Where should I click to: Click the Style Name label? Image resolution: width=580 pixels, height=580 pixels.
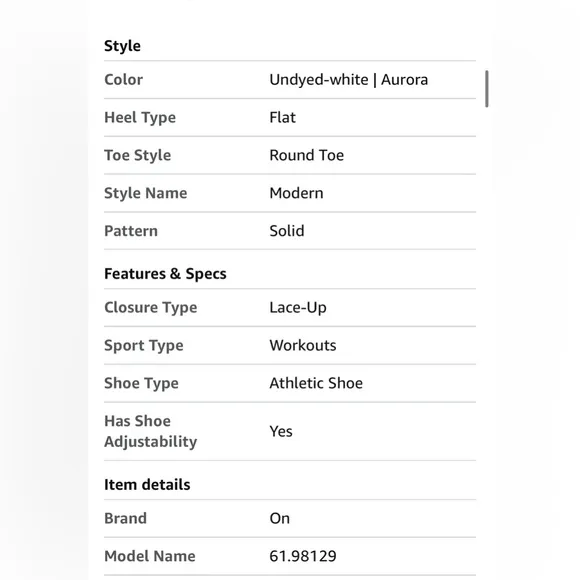pyautogui.click(x=146, y=193)
